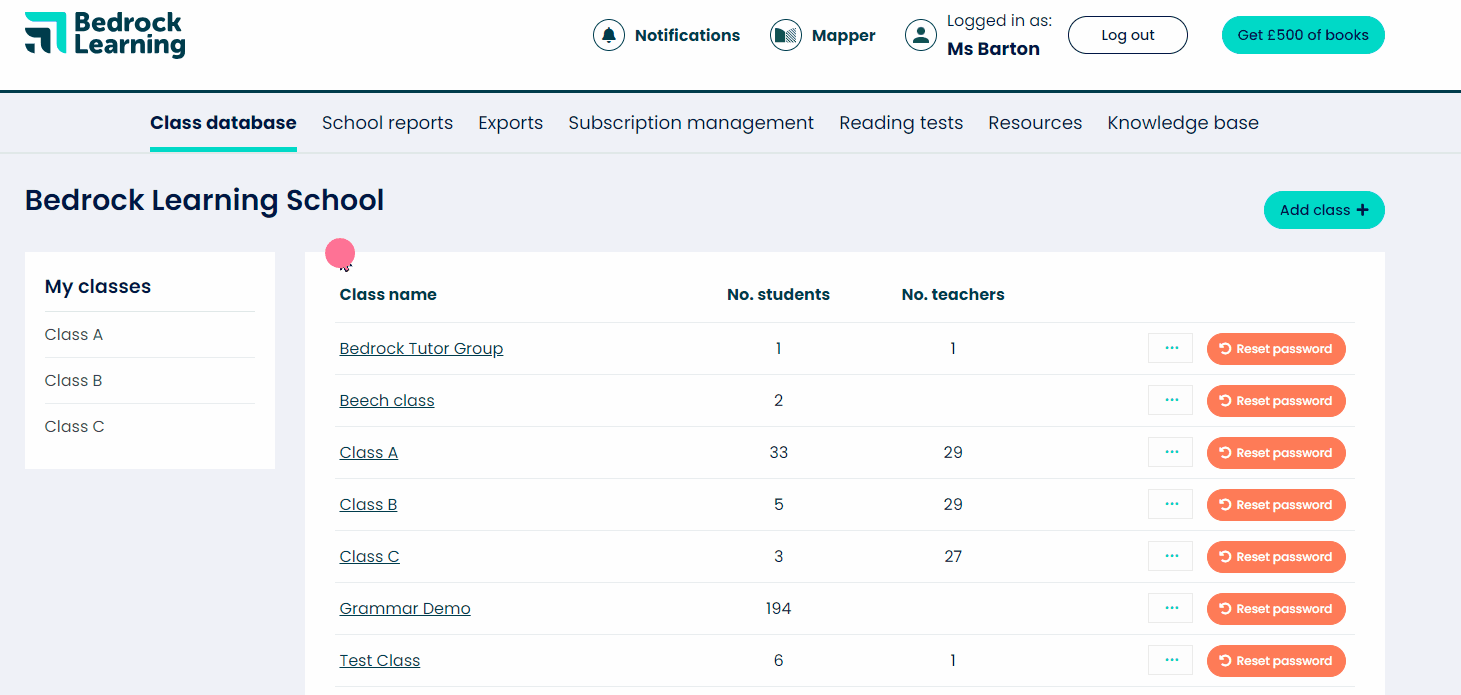
Task: Go to the Reading tests tab
Action: pos(900,123)
